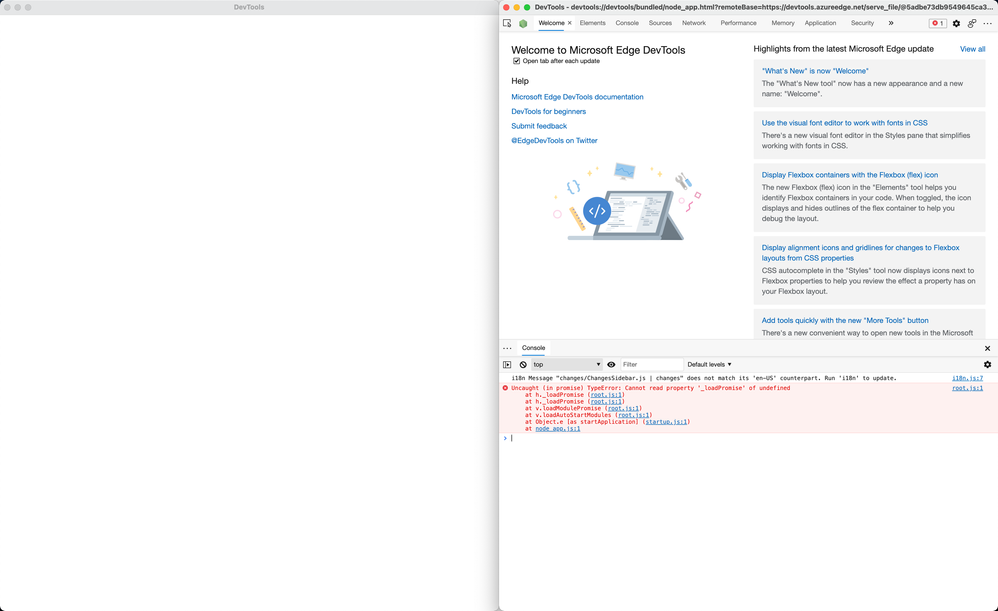The image size is (998, 611).
Task: Open the node_app.js:1 stack link
Action: [558, 429]
